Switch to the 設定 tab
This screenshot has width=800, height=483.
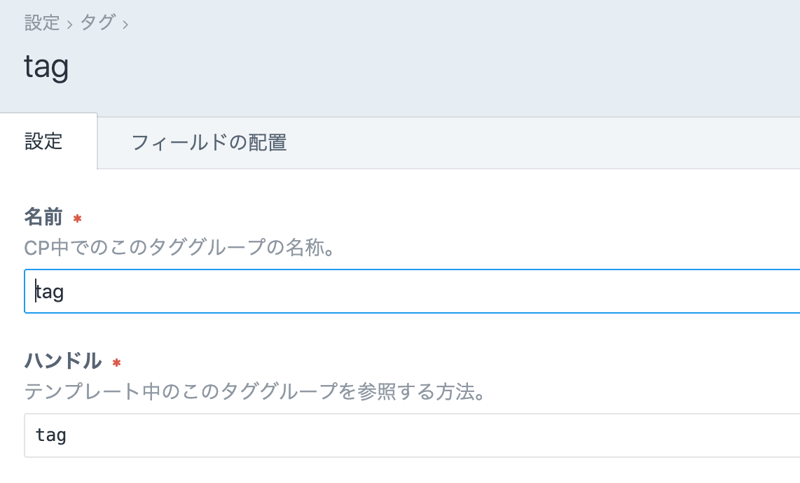coord(44,142)
